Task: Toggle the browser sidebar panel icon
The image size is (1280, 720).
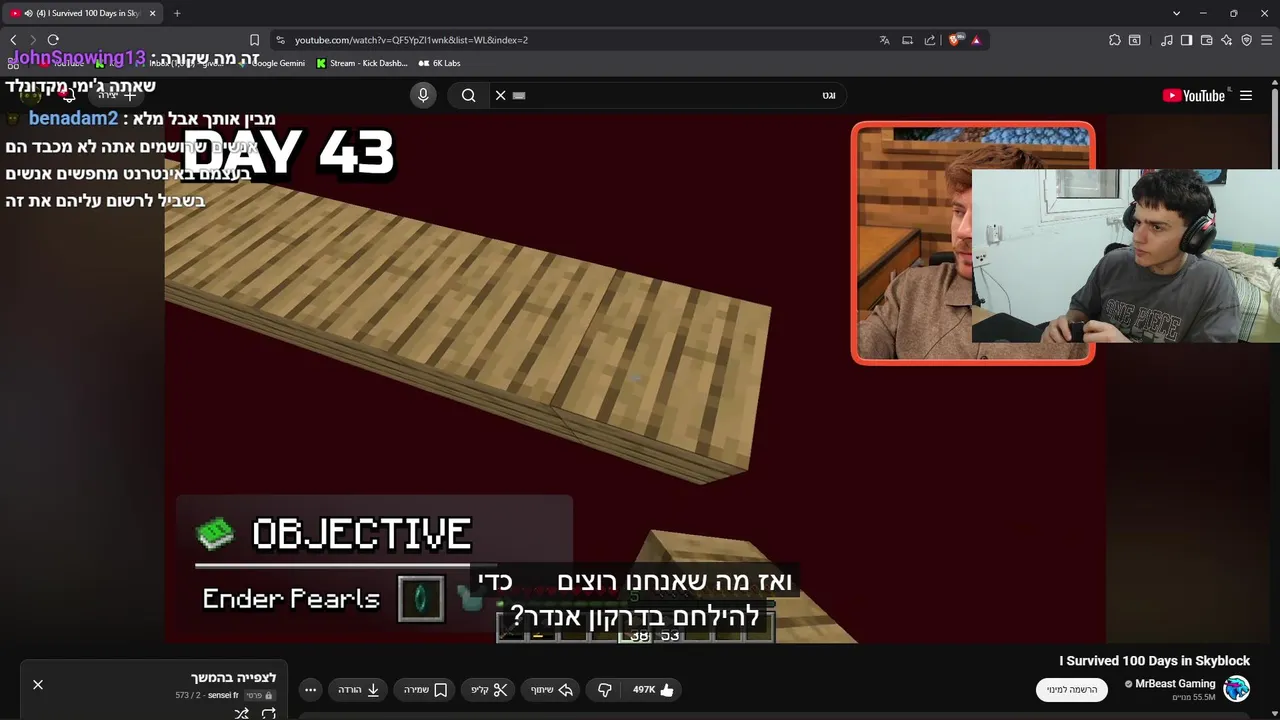Action: pos(1186,40)
